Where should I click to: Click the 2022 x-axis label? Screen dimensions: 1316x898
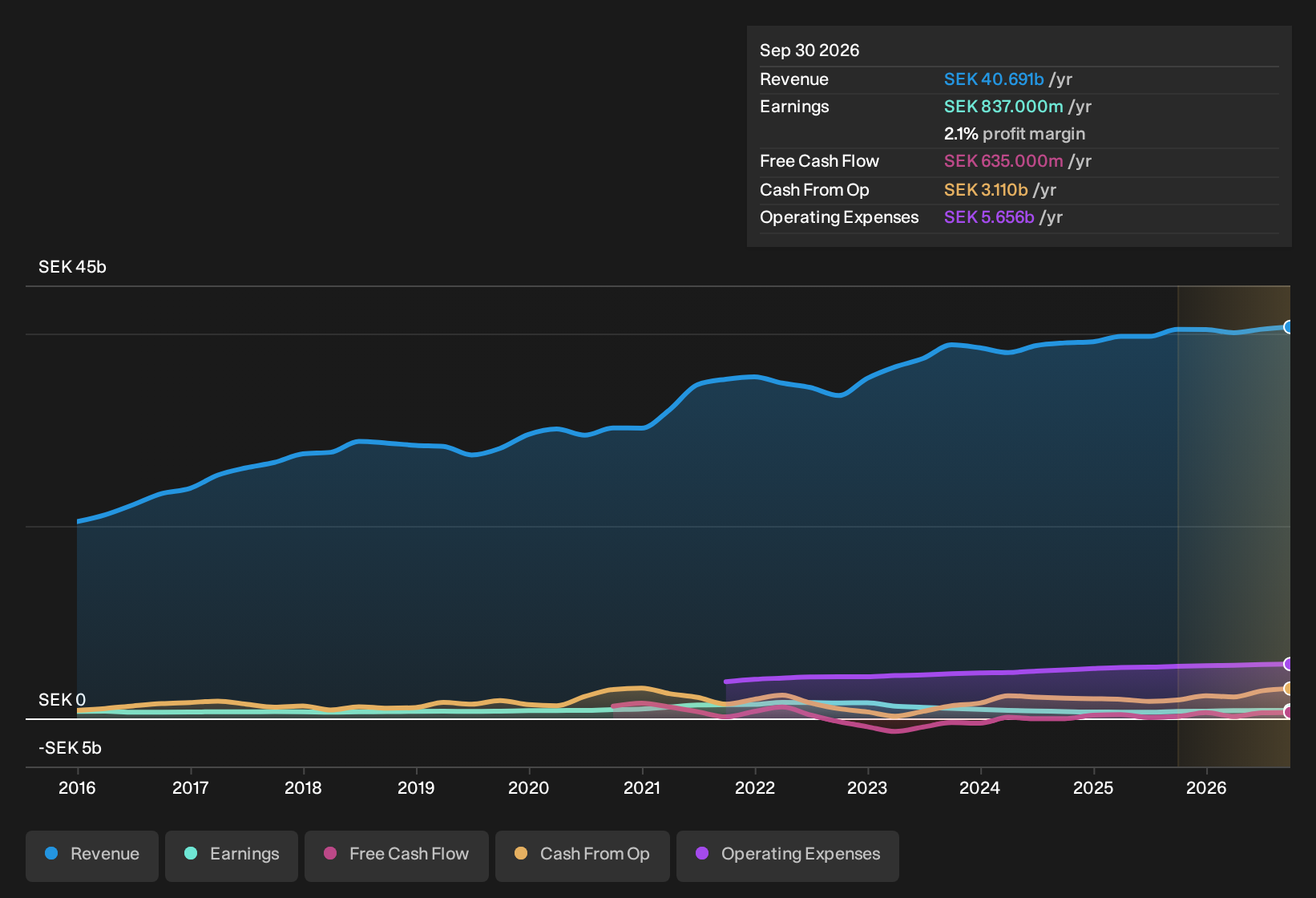click(x=755, y=788)
